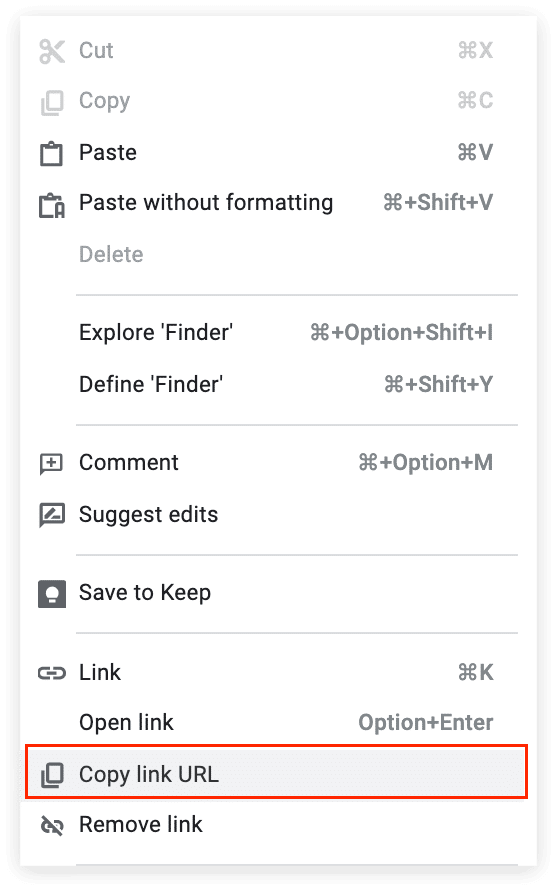Image resolution: width=557 pixels, height=890 pixels.
Task: Click the Suggest edits pencil icon
Action: click(x=52, y=515)
